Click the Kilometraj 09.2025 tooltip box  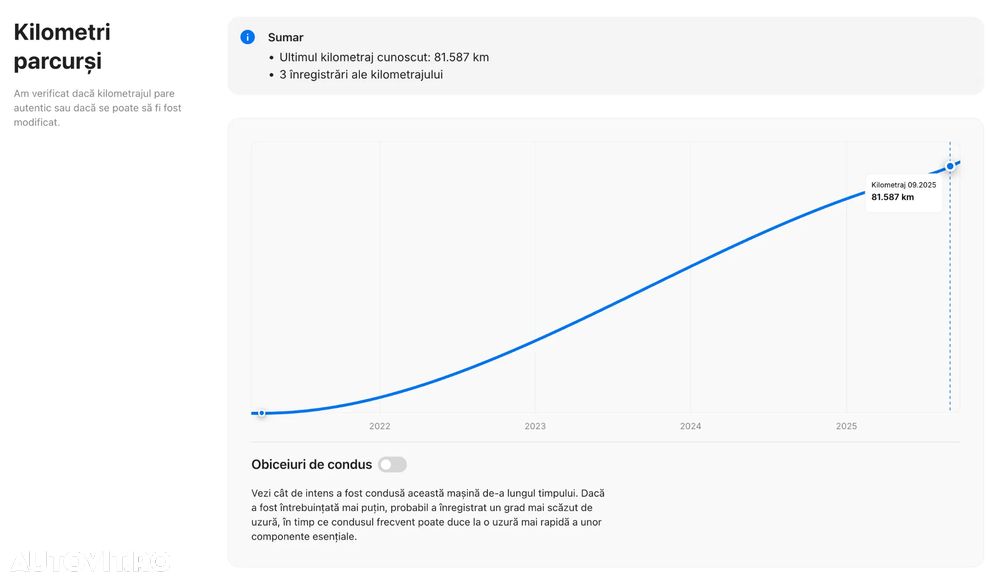pyautogui.click(x=903, y=191)
